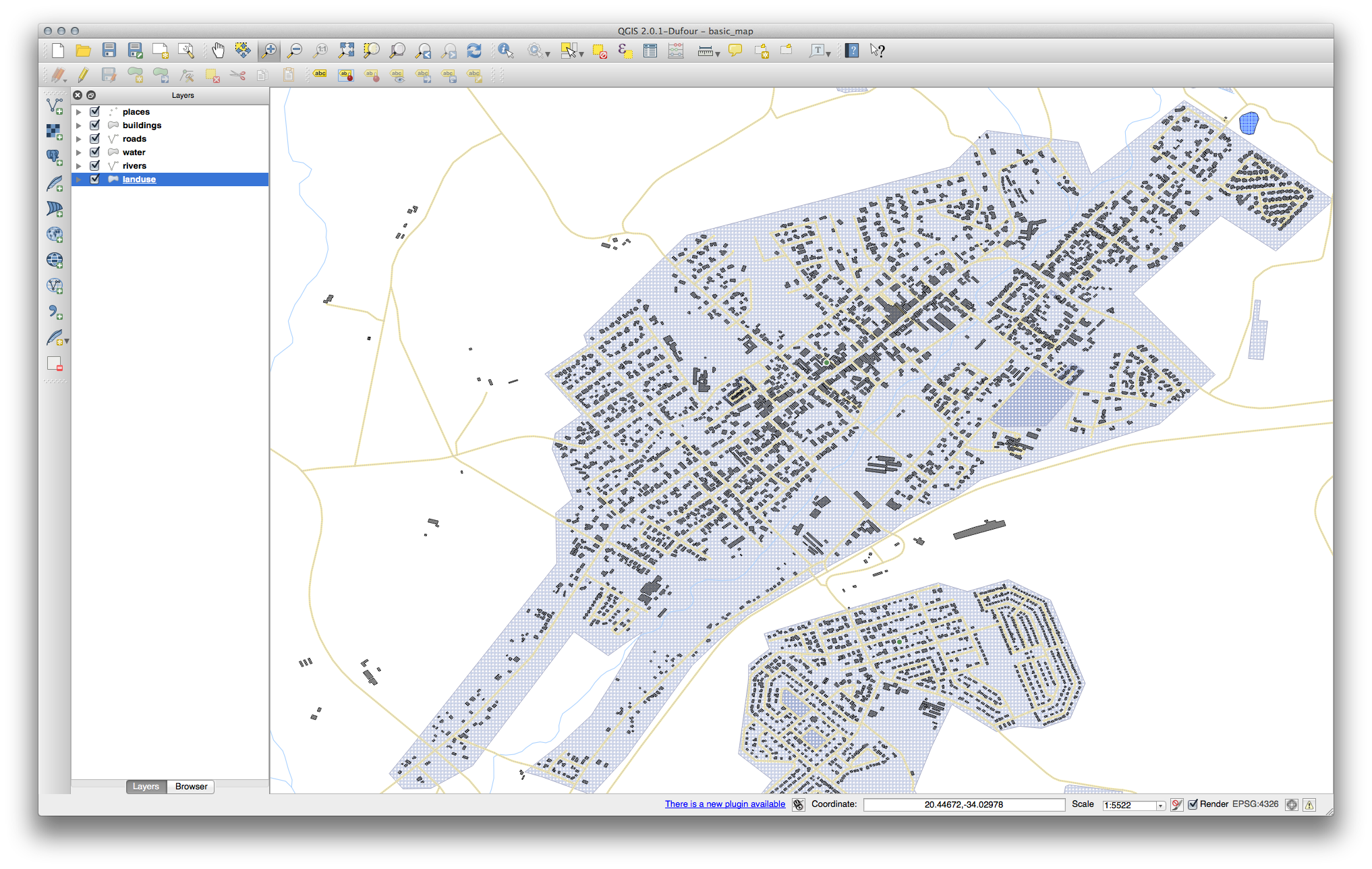
Task: Switch to the Browser tab
Action: pyautogui.click(x=191, y=787)
